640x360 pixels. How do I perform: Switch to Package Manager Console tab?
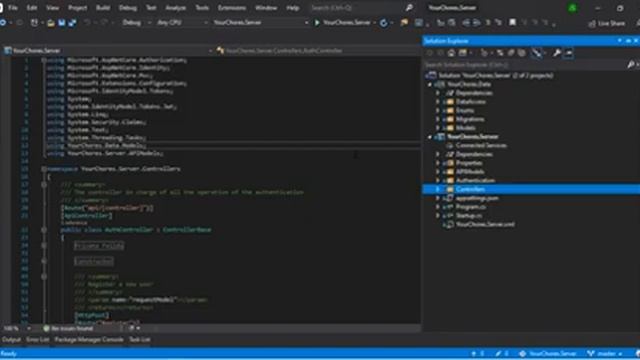(89, 340)
